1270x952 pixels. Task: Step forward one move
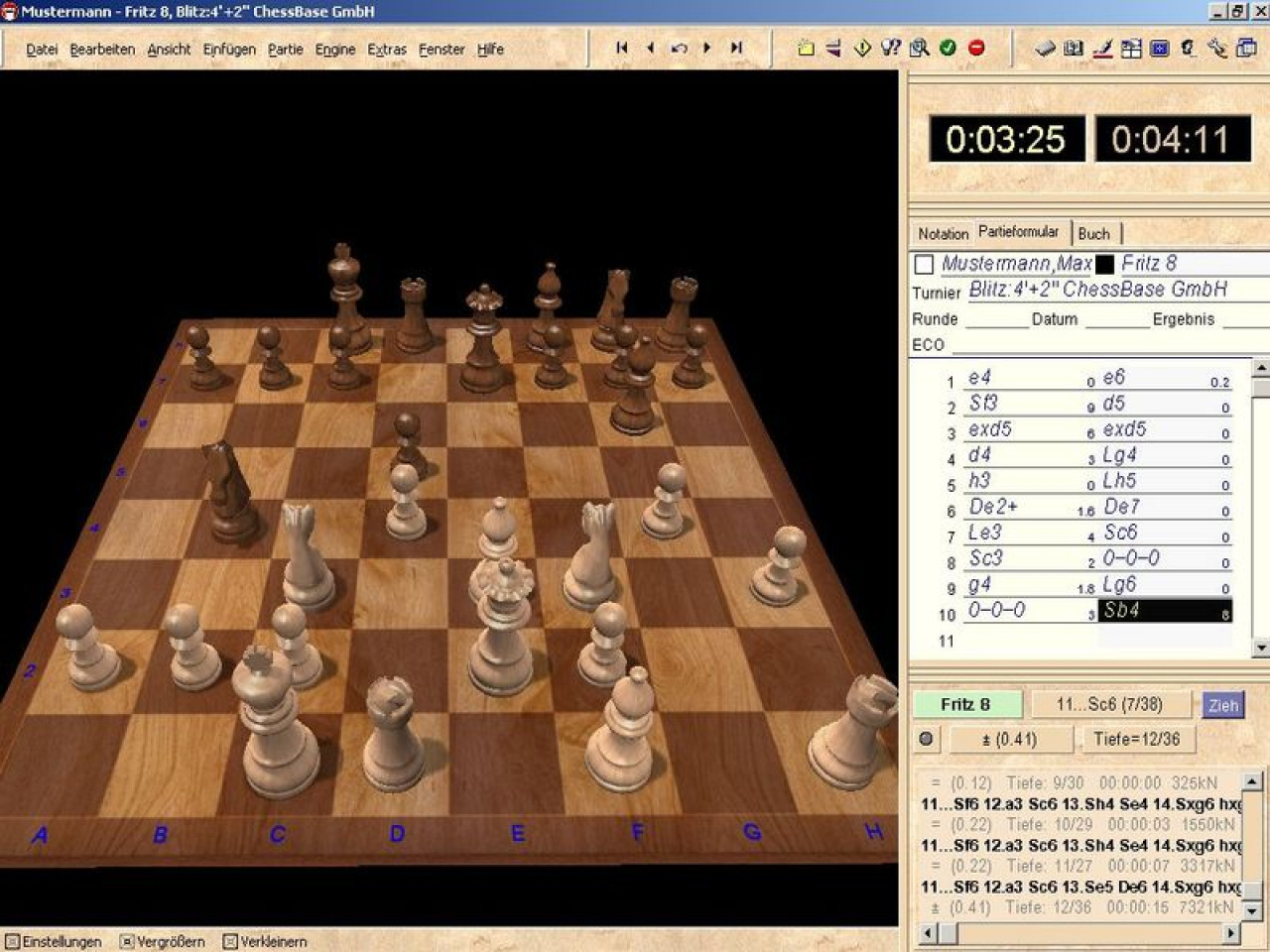coord(707,48)
